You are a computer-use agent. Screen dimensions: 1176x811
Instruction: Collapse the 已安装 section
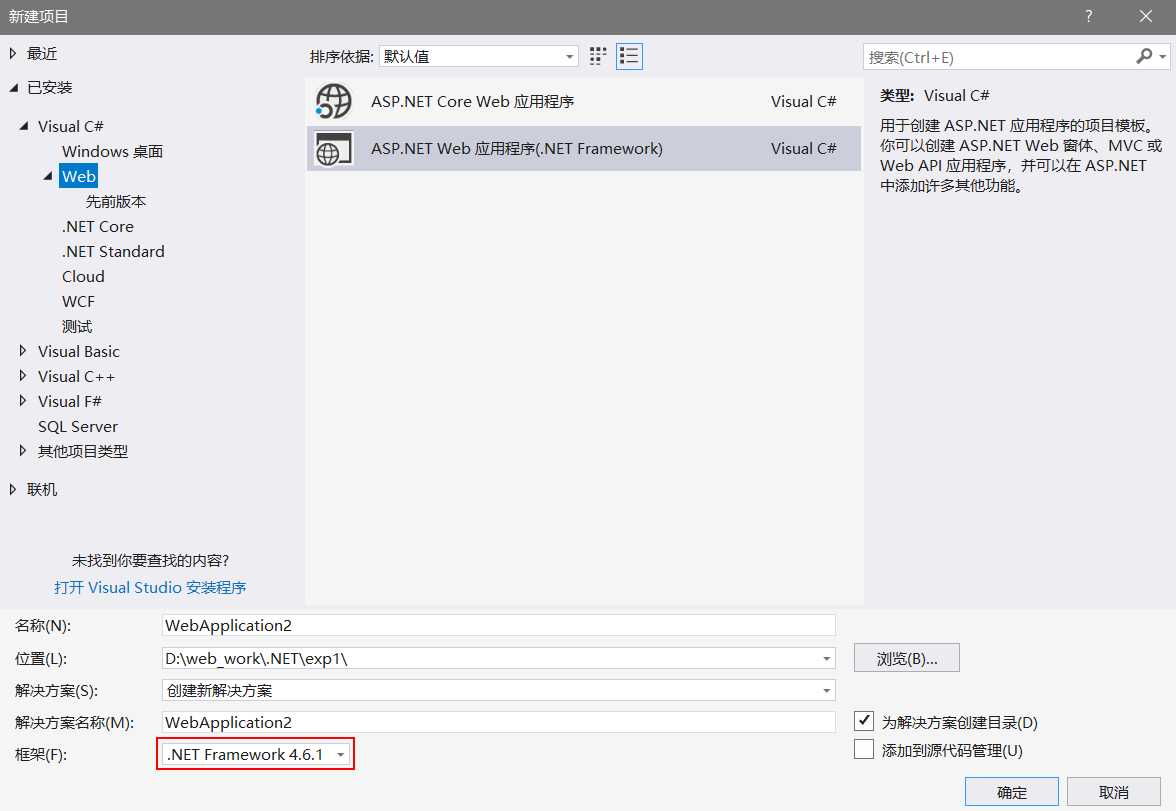point(14,88)
